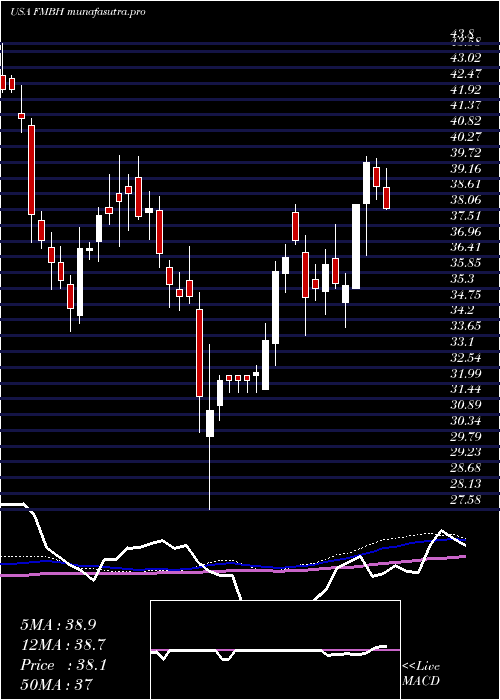Click the 12MA : 38.7 readout
This screenshot has width=500, height=700.
[62, 645]
